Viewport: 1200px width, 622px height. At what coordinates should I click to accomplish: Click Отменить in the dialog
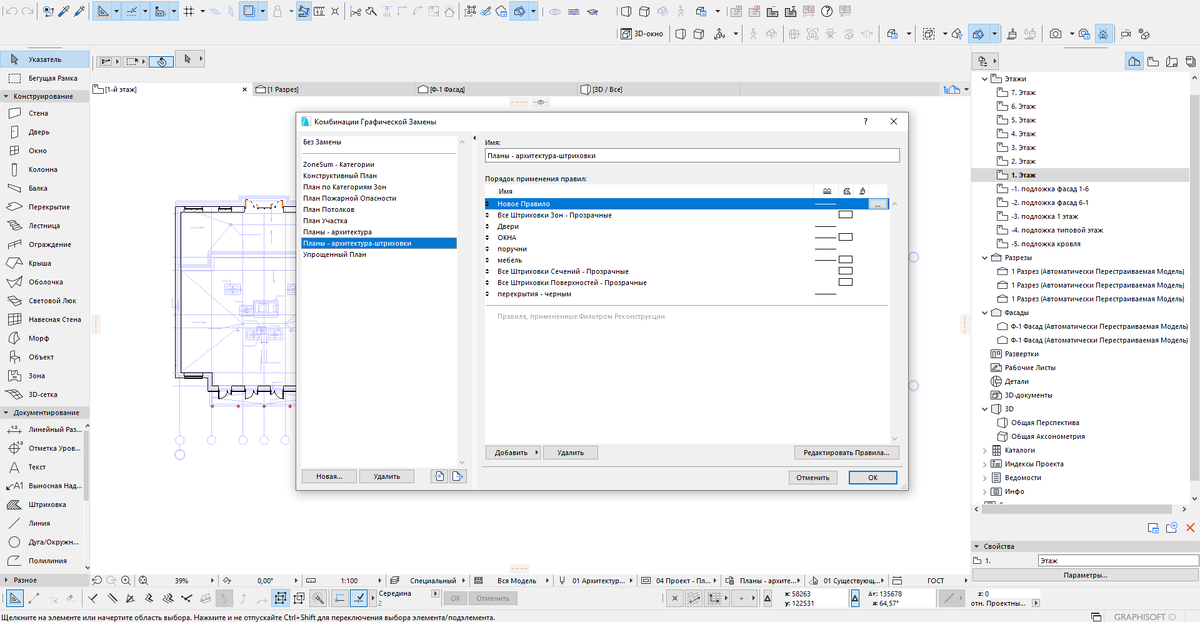tap(813, 477)
